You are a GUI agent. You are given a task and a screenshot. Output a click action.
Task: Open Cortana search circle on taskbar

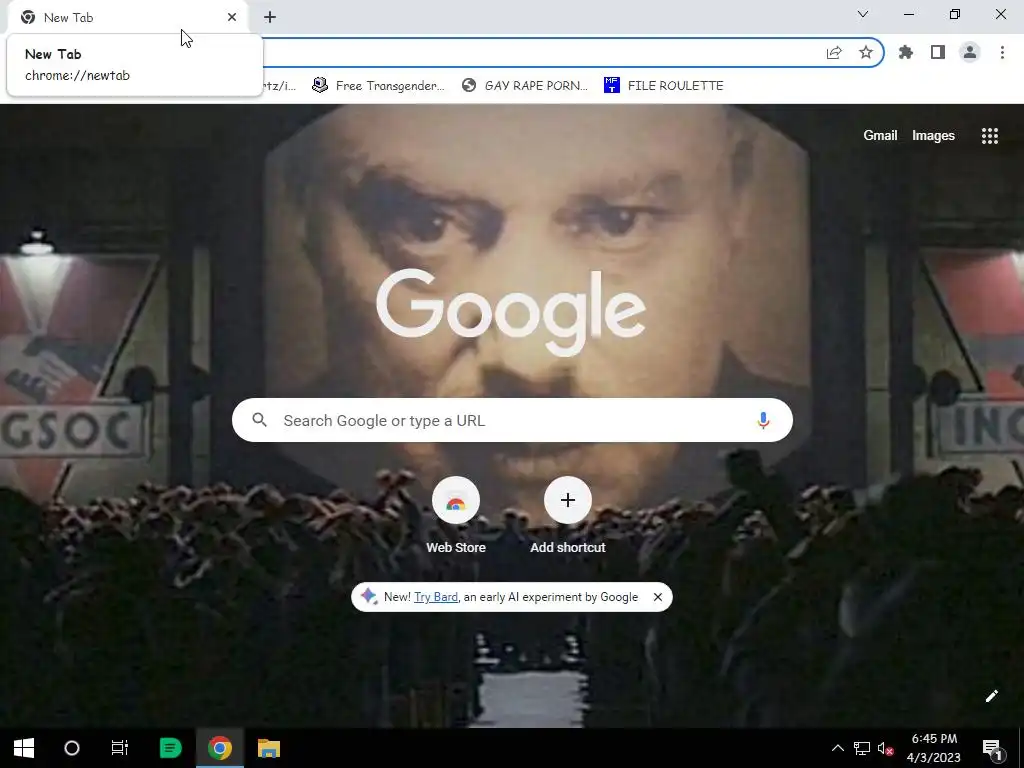pyautogui.click(x=72, y=748)
